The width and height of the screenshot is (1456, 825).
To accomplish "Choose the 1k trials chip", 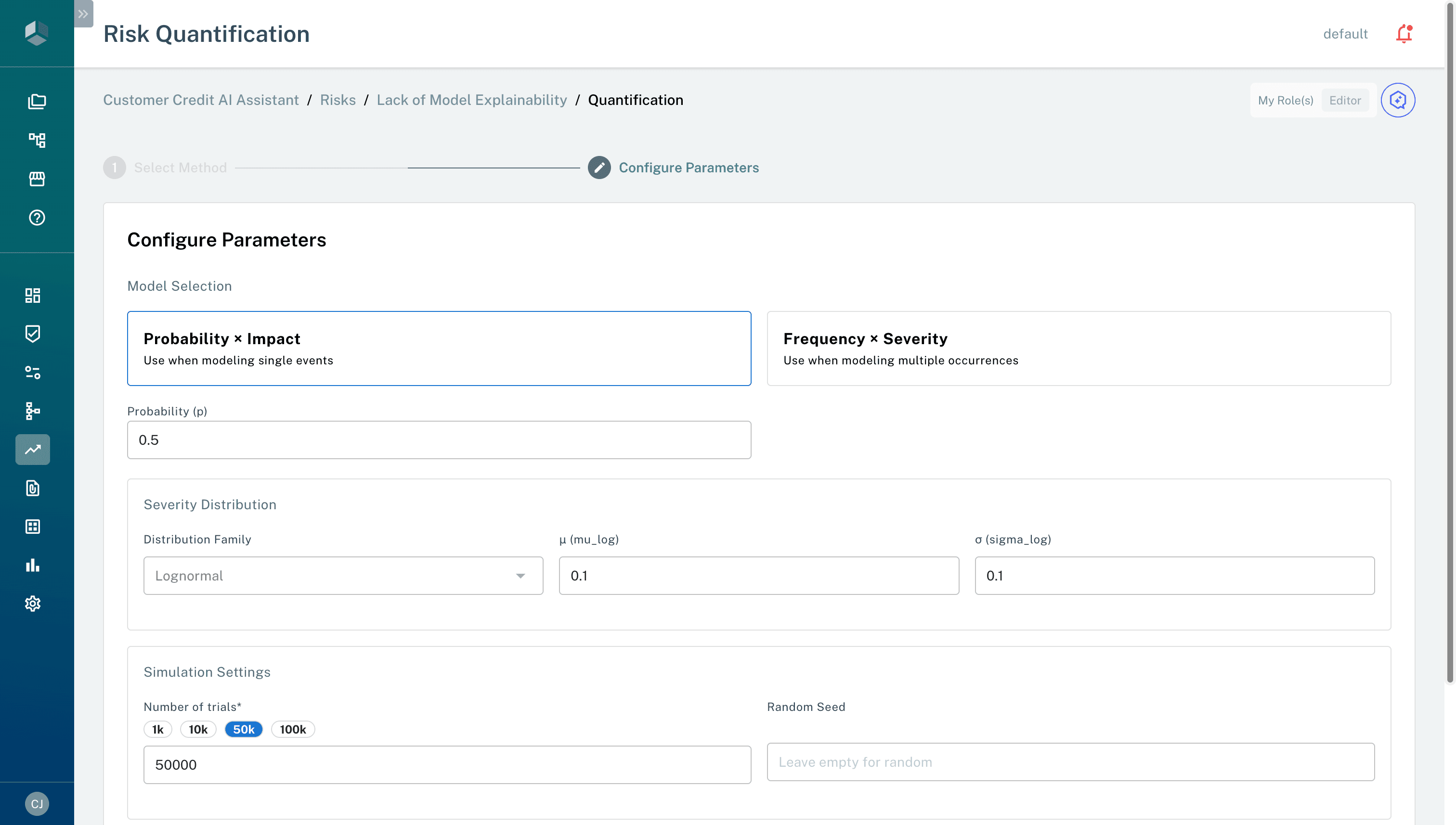I will [x=157, y=729].
